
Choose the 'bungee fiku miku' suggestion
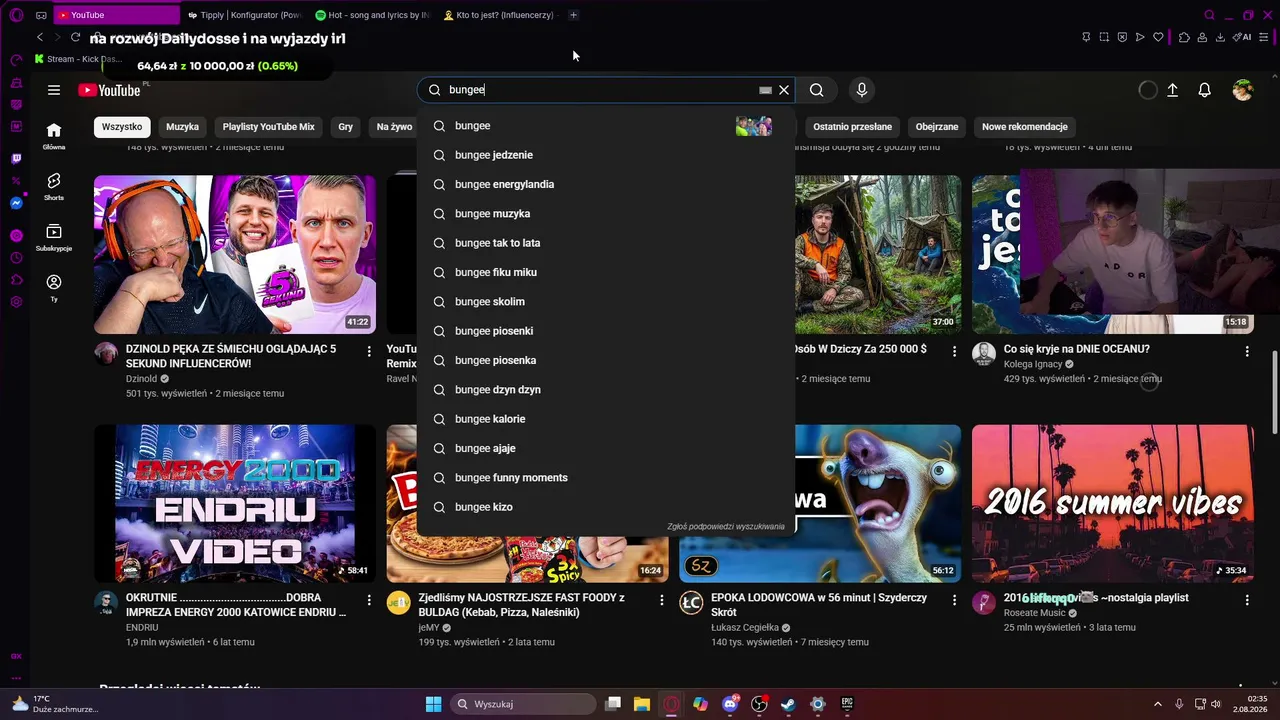click(606, 272)
